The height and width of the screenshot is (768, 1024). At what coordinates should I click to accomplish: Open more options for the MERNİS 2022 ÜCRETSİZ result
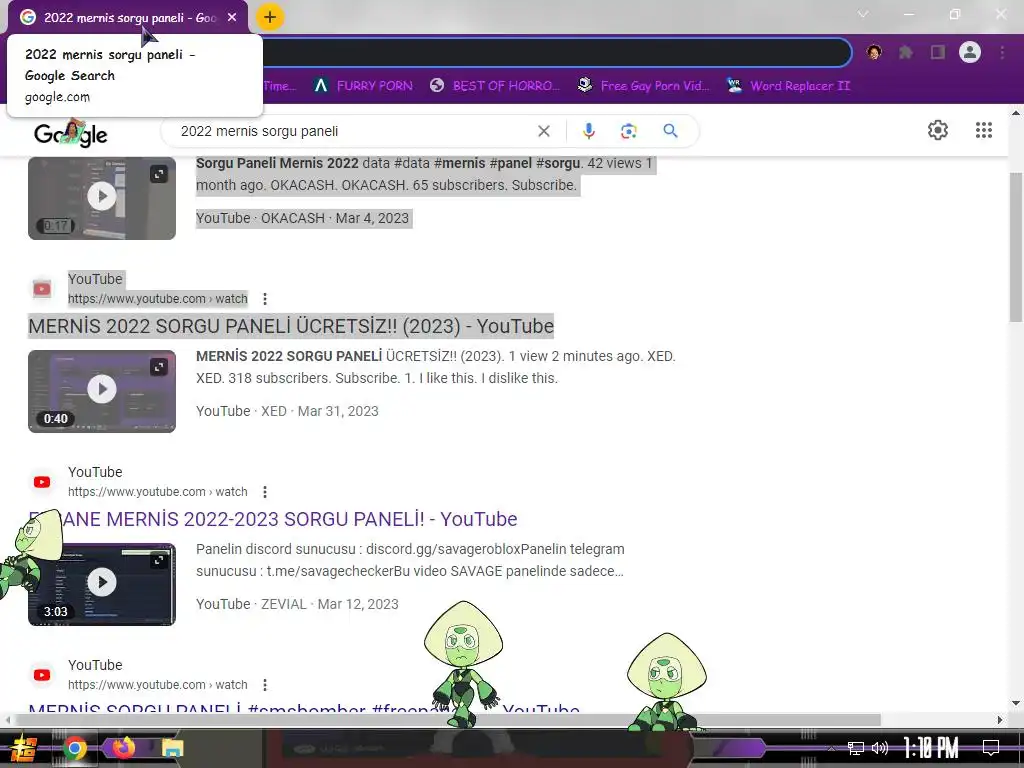pos(264,299)
